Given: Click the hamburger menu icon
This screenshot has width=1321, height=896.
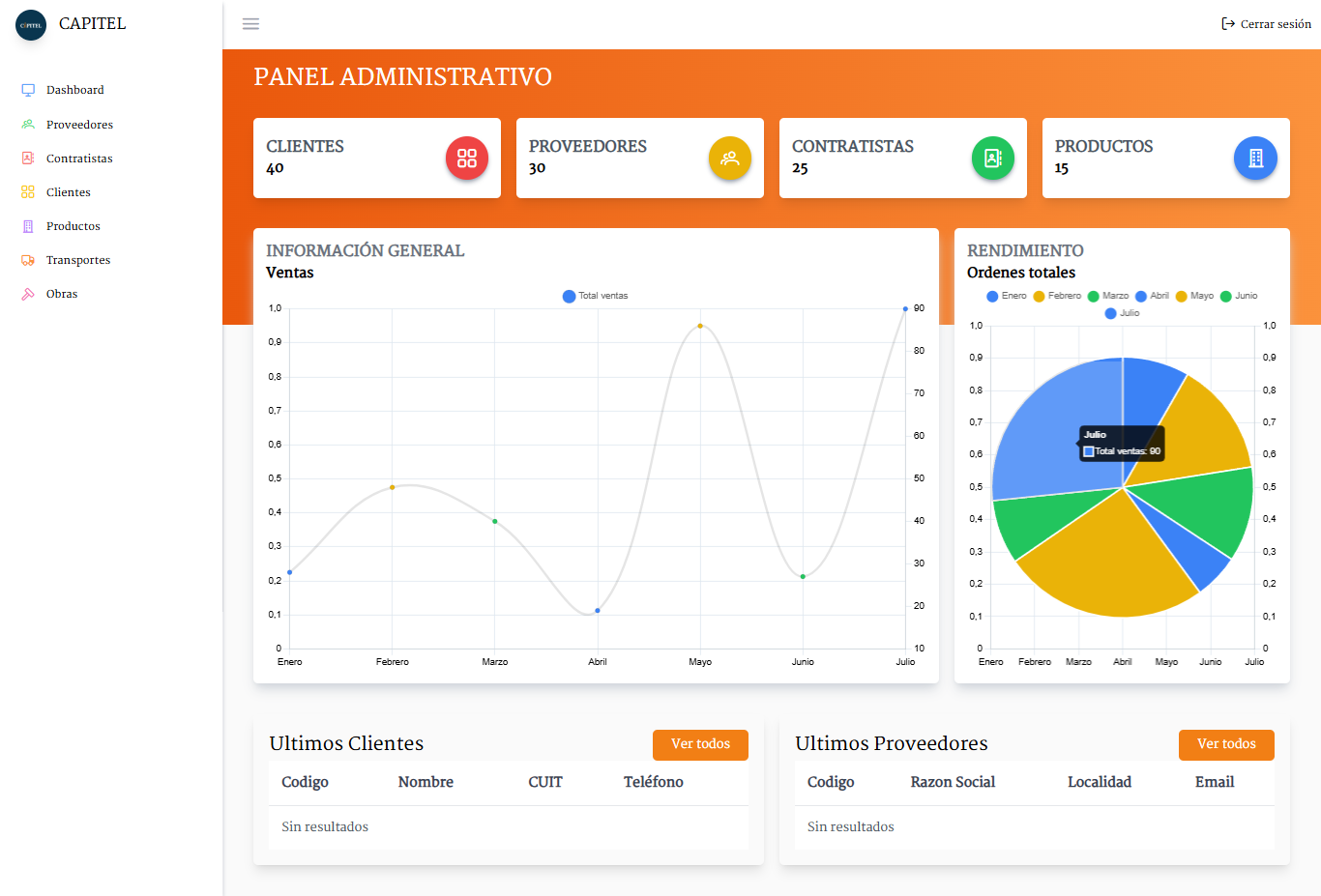Looking at the screenshot, I should point(250,24).
